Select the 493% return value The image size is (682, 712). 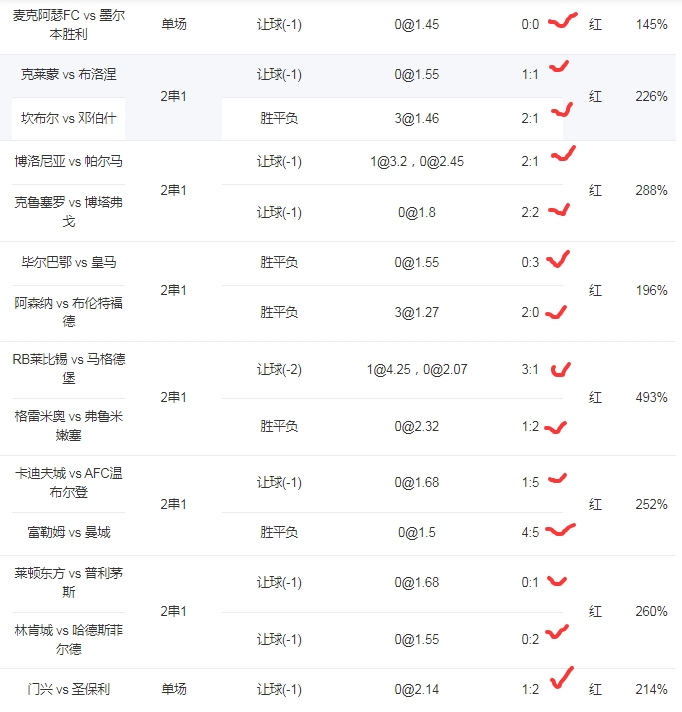651,398
